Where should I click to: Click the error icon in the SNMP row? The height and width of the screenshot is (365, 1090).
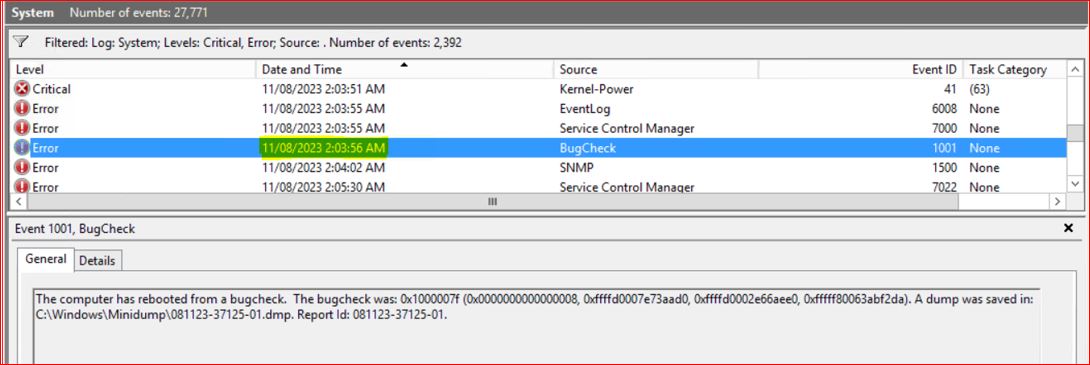(x=22, y=167)
